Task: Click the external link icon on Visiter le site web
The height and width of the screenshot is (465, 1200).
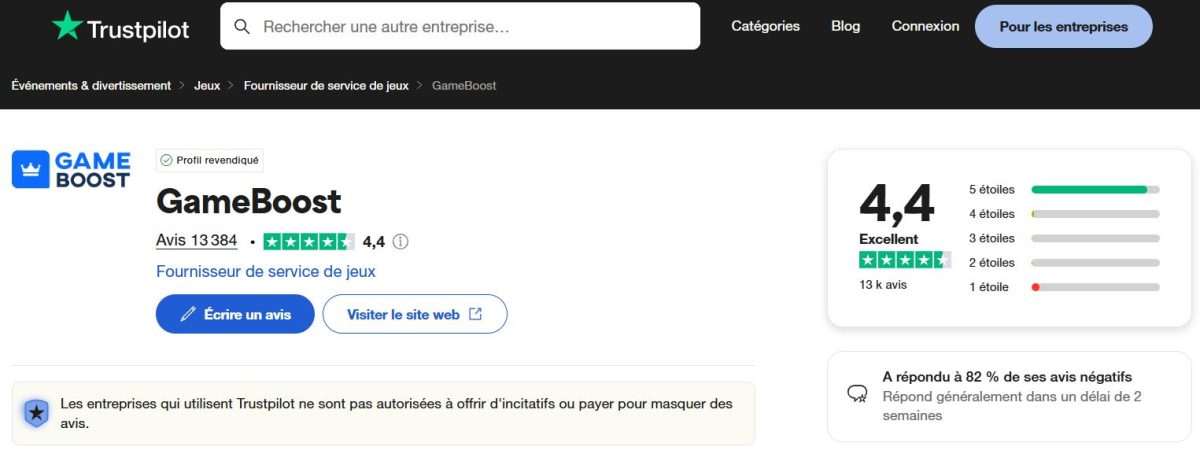Action: [476, 314]
